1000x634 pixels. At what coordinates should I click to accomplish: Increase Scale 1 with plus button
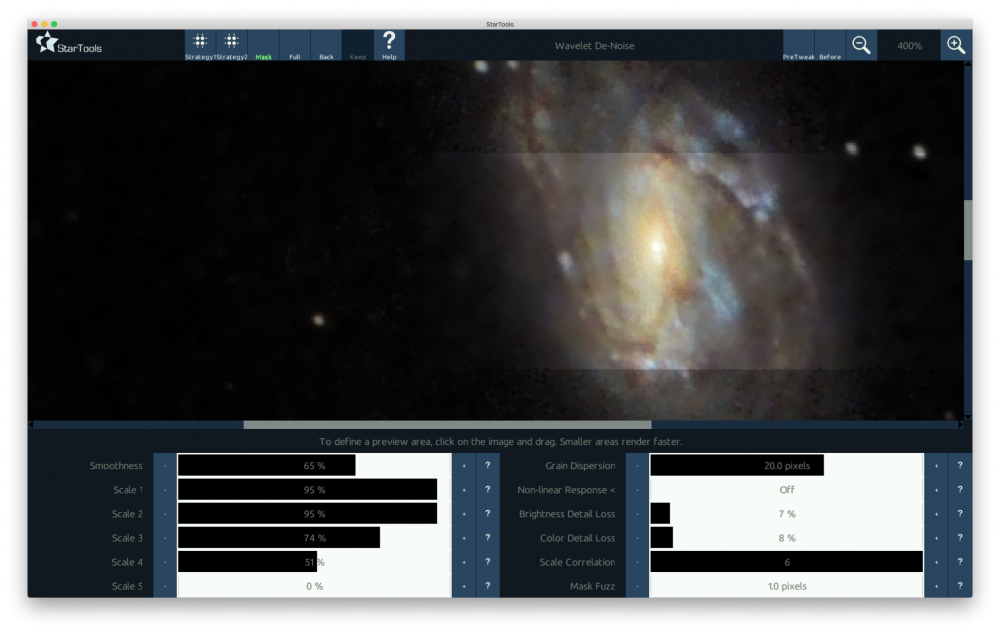click(x=464, y=490)
